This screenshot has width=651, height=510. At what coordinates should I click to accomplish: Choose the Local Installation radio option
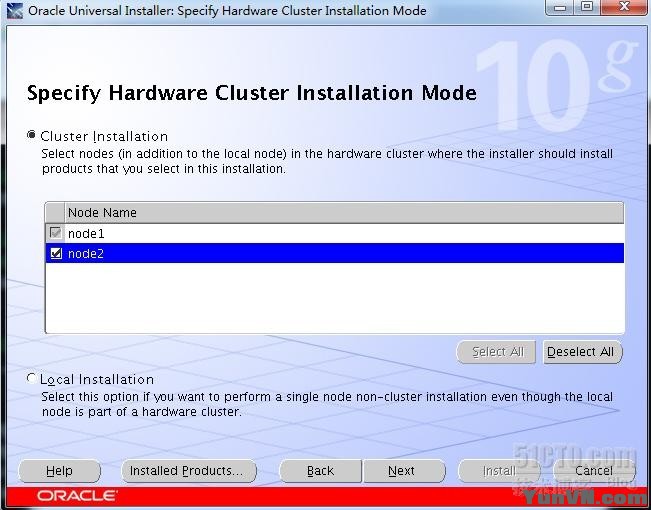click(31, 378)
